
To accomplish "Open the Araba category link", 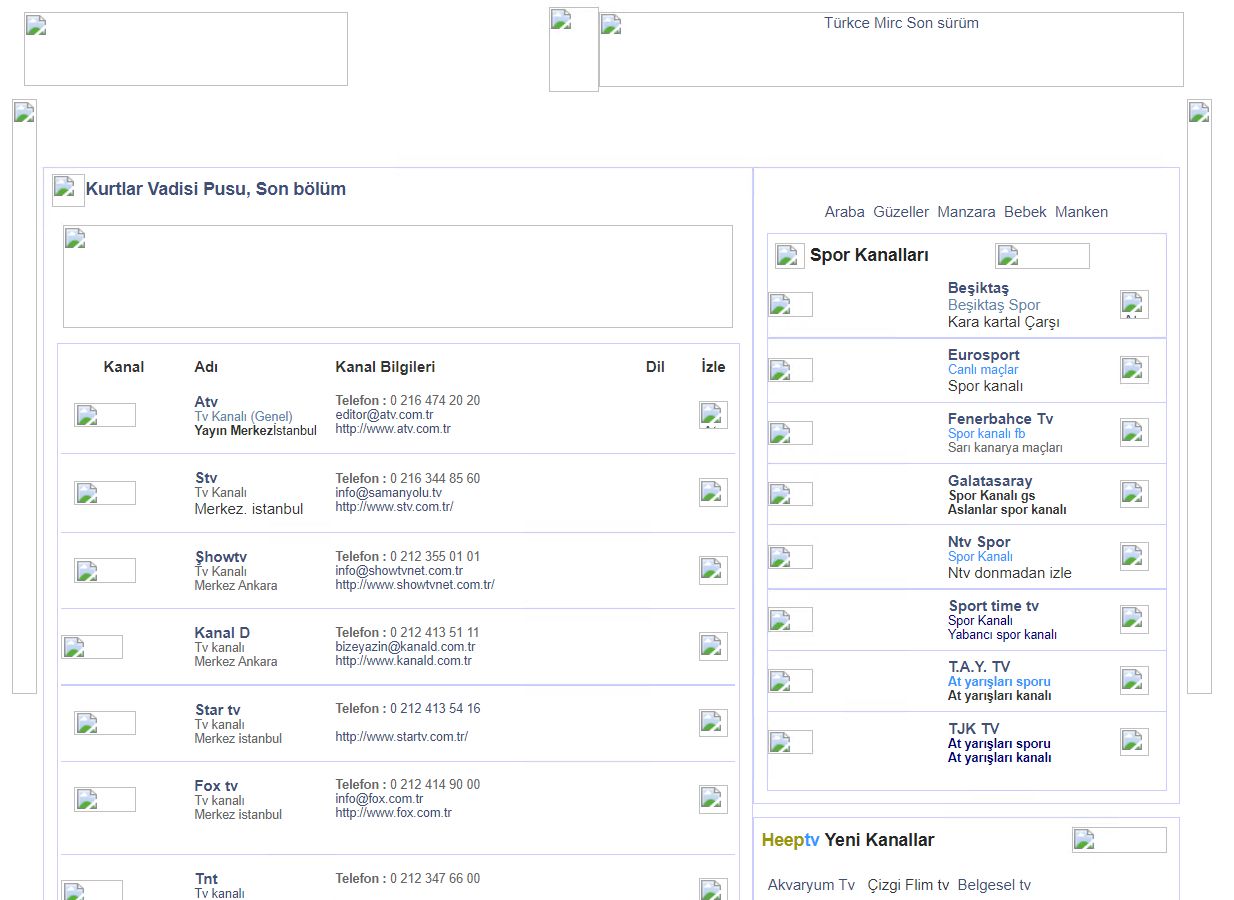I will click(844, 212).
